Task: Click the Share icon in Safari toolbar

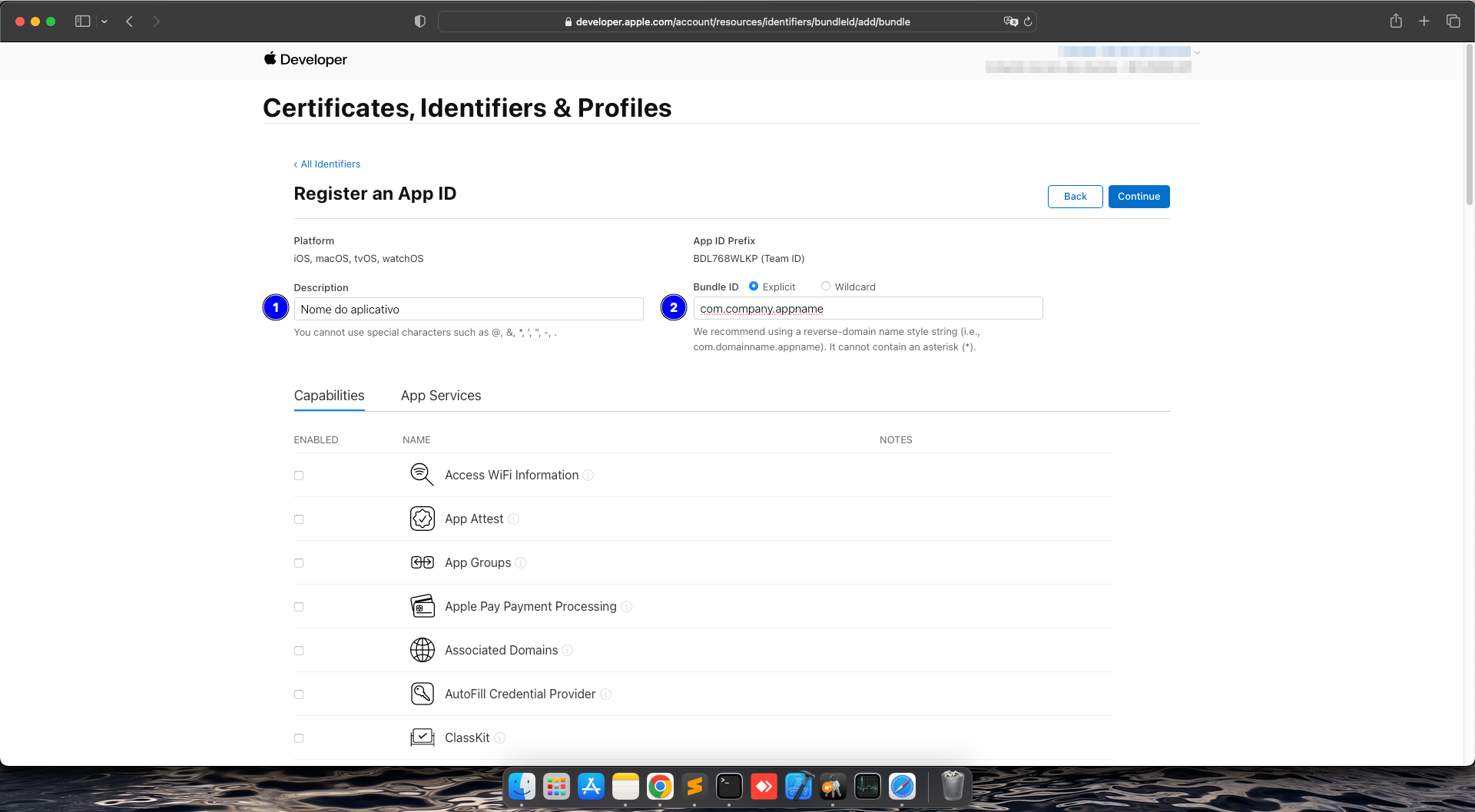Action: pos(1396,21)
